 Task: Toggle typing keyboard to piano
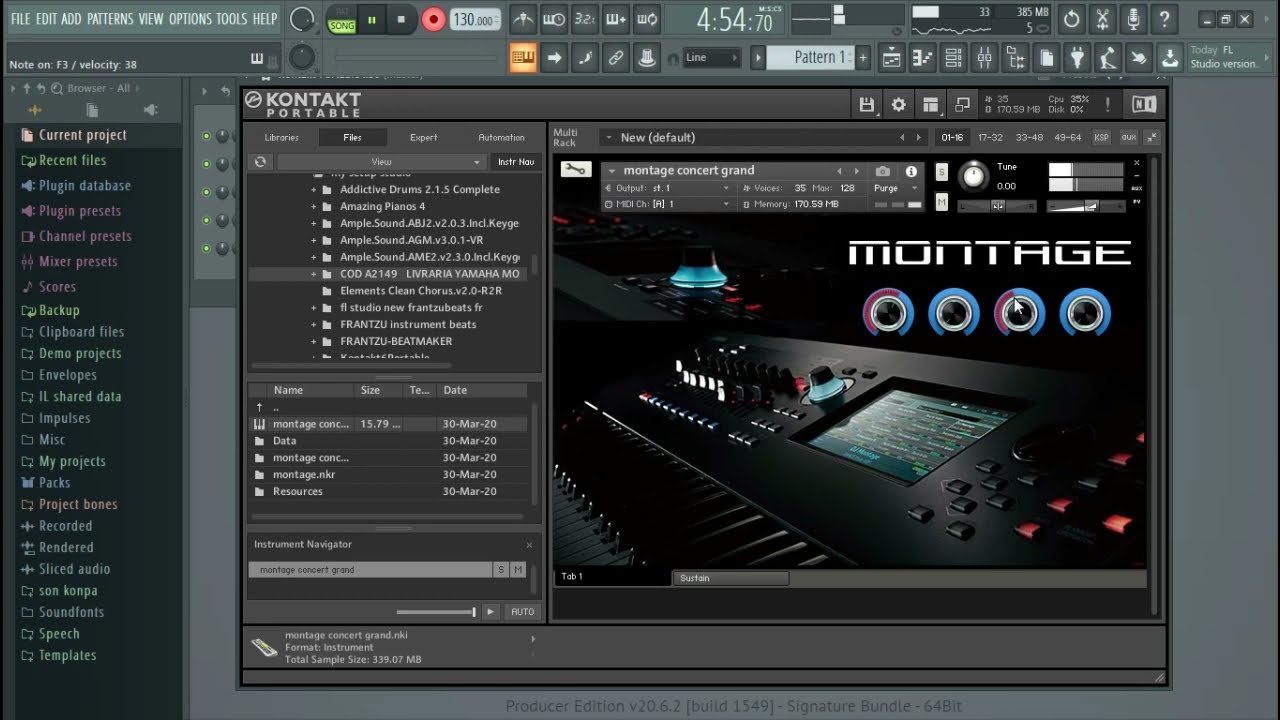click(x=523, y=58)
